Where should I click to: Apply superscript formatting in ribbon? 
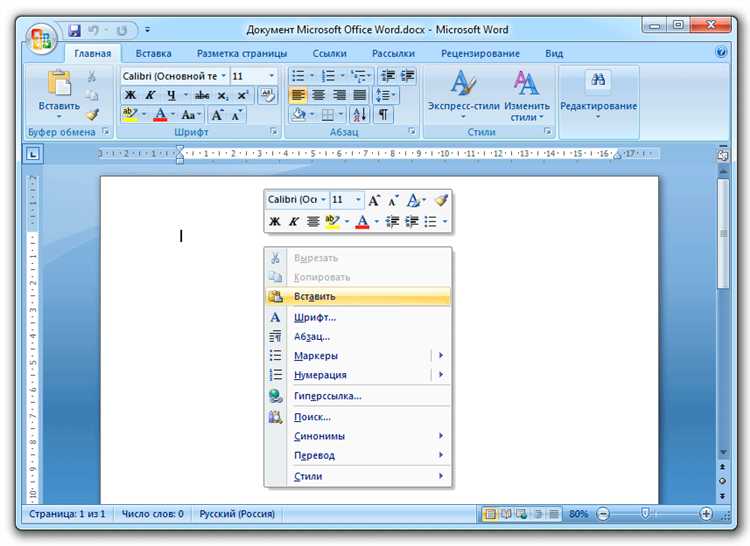[243, 96]
